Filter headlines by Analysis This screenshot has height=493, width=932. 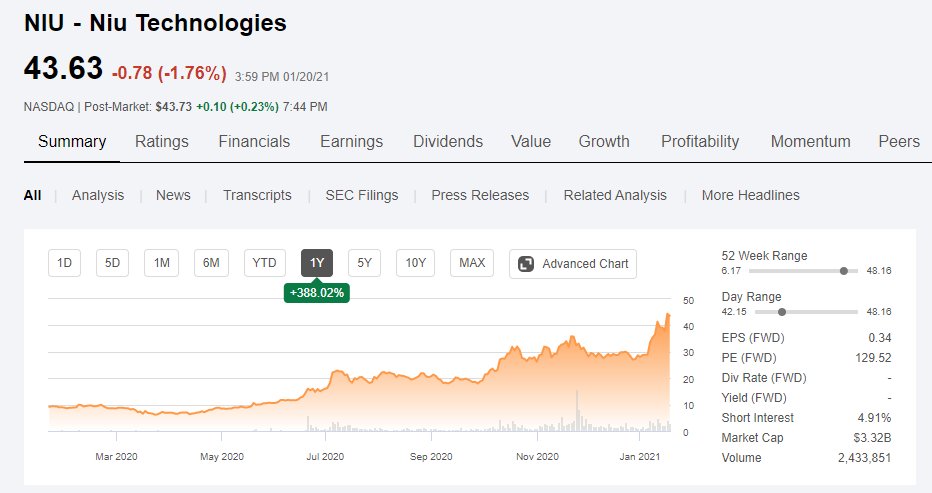pos(98,195)
